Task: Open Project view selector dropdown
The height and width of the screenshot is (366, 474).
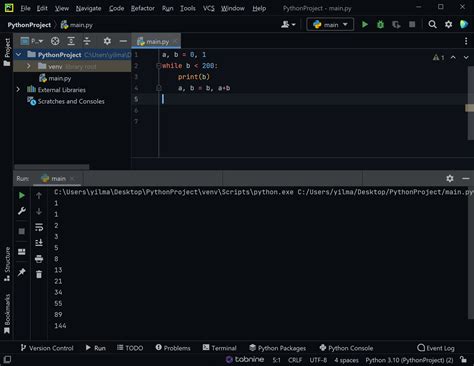Action: tap(32, 41)
